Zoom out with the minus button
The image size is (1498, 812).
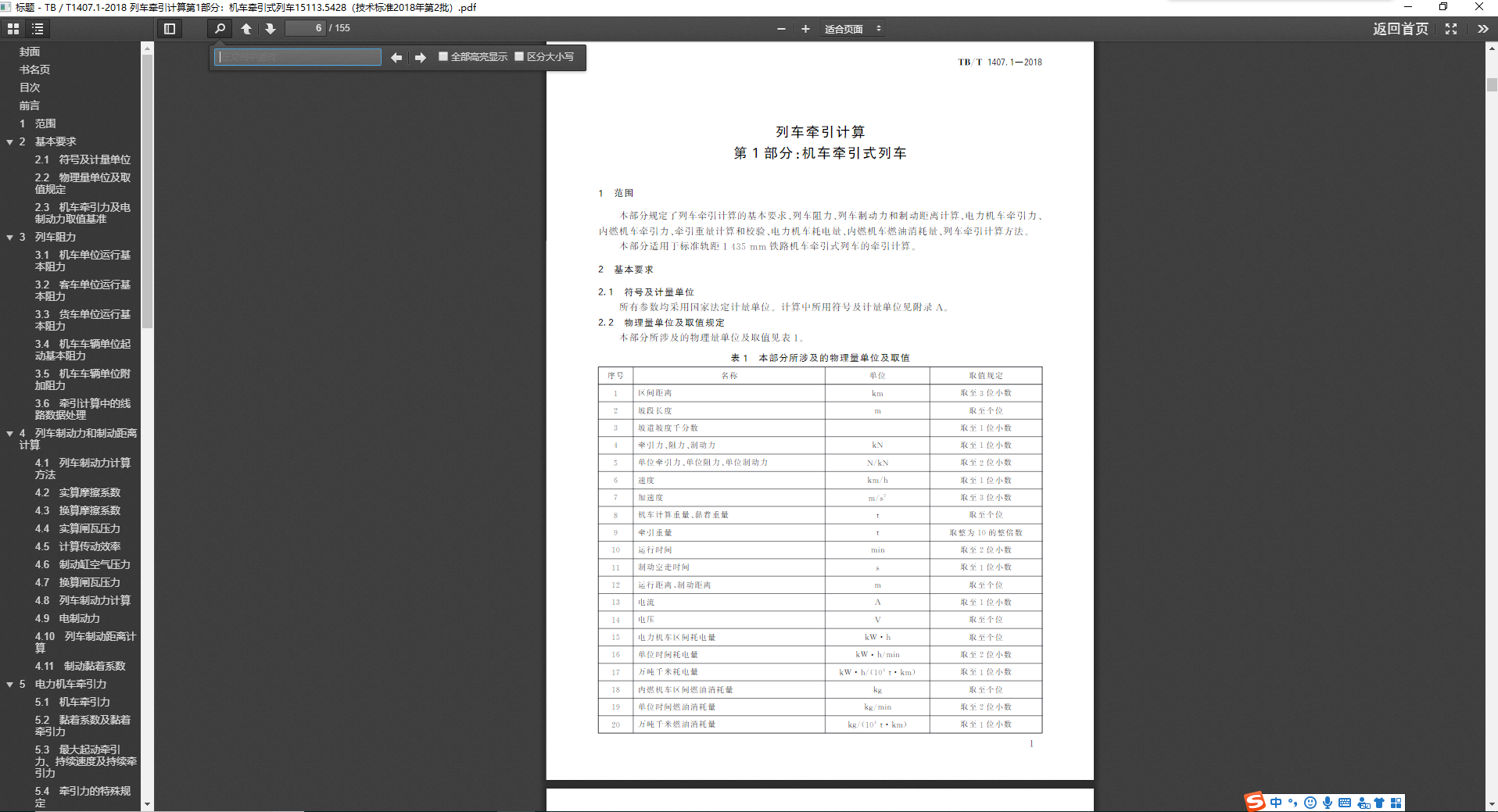[781, 29]
